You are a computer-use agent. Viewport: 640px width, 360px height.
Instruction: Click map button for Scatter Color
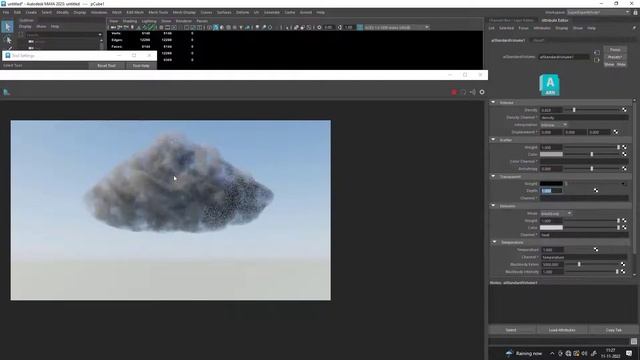pos(624,154)
